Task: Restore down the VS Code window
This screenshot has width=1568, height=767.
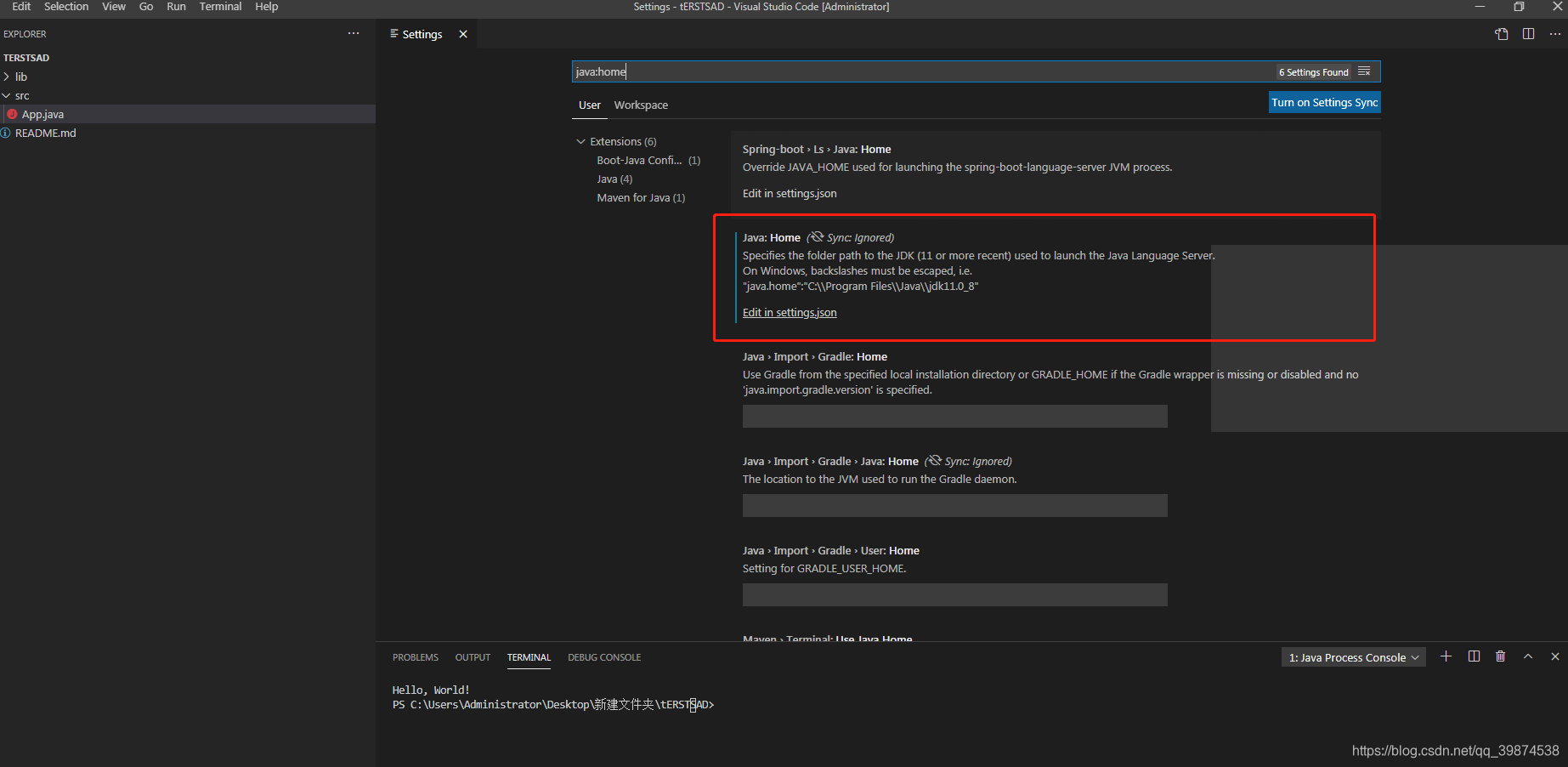Action: (1519, 7)
